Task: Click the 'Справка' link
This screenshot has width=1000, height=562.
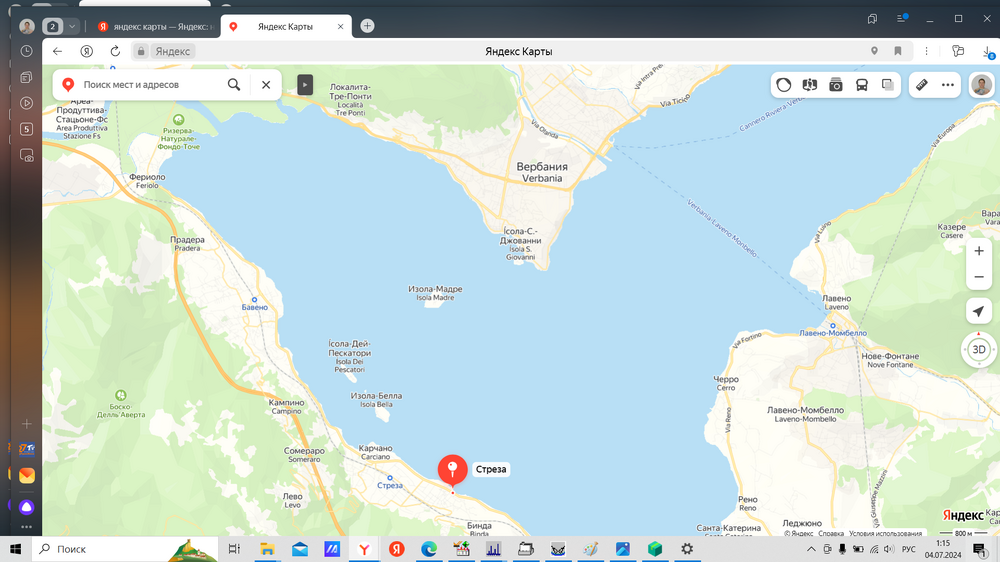Action: click(831, 533)
